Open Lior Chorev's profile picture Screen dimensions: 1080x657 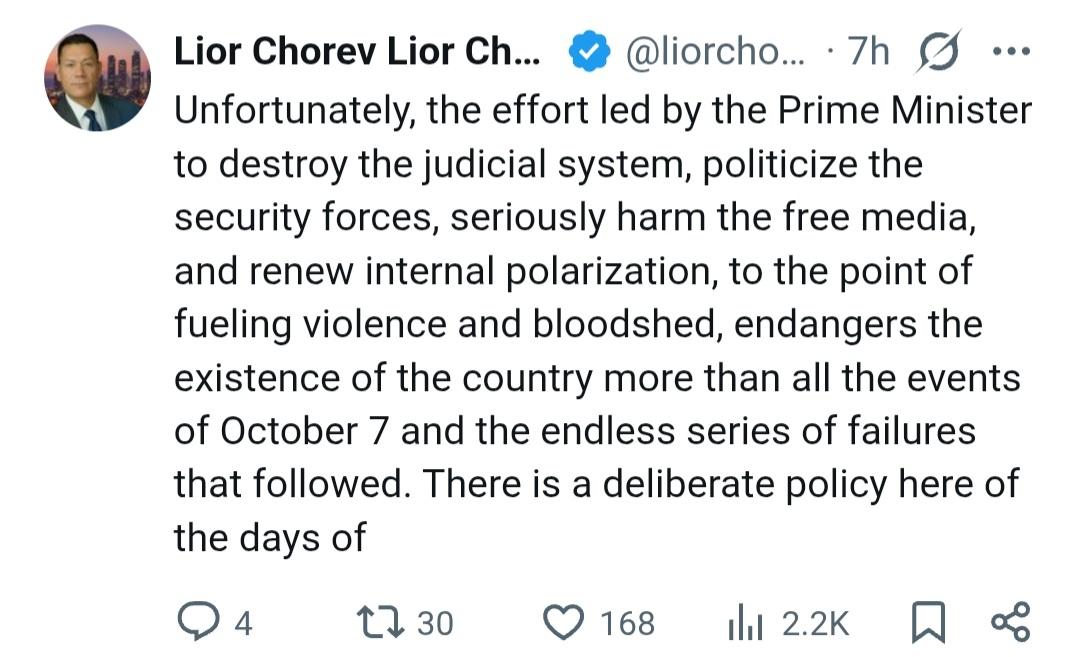click(x=97, y=78)
